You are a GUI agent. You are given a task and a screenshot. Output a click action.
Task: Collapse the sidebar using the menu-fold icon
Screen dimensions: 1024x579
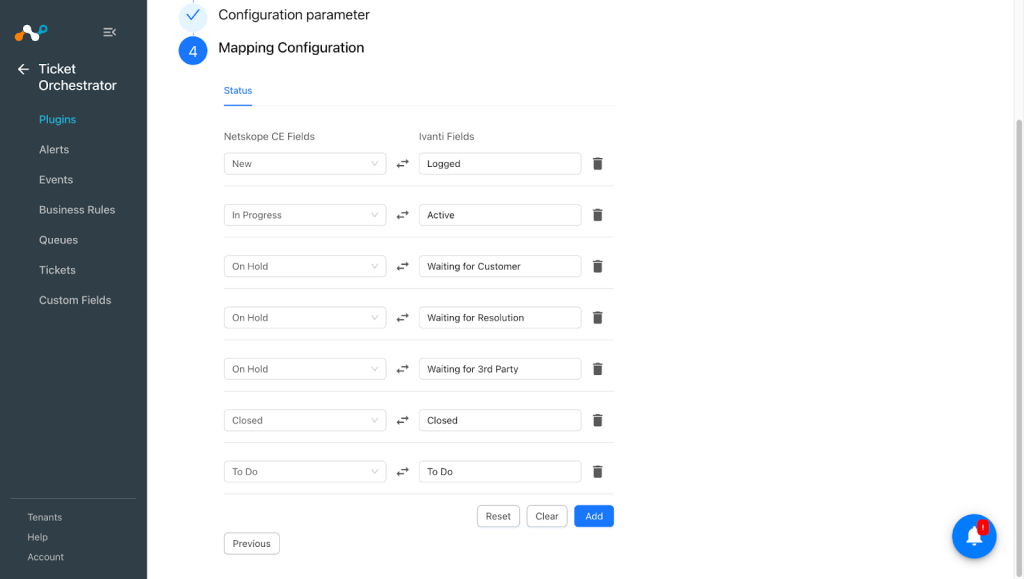[109, 32]
